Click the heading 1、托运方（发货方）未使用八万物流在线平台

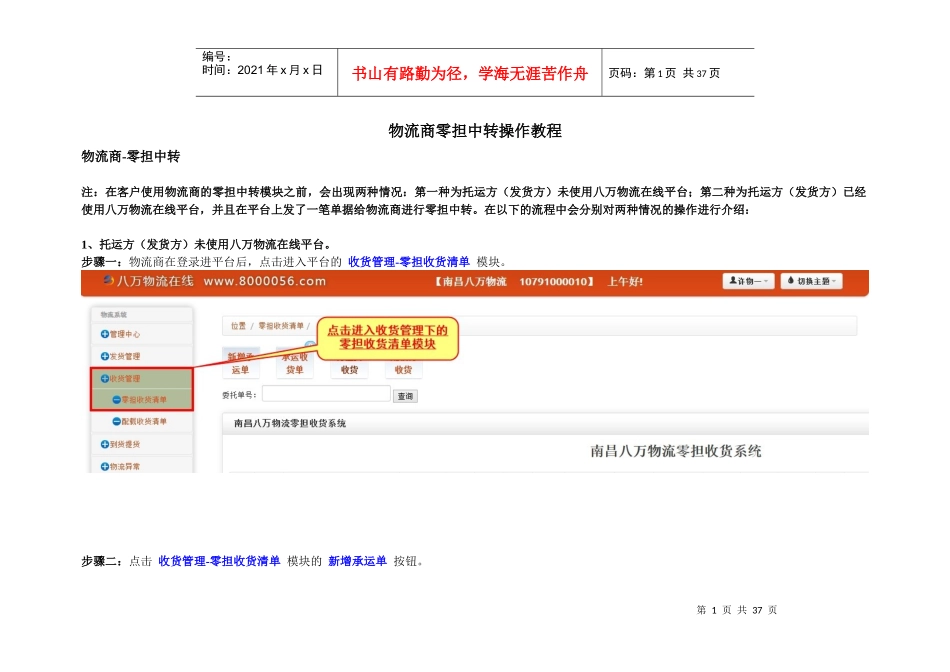207,244
